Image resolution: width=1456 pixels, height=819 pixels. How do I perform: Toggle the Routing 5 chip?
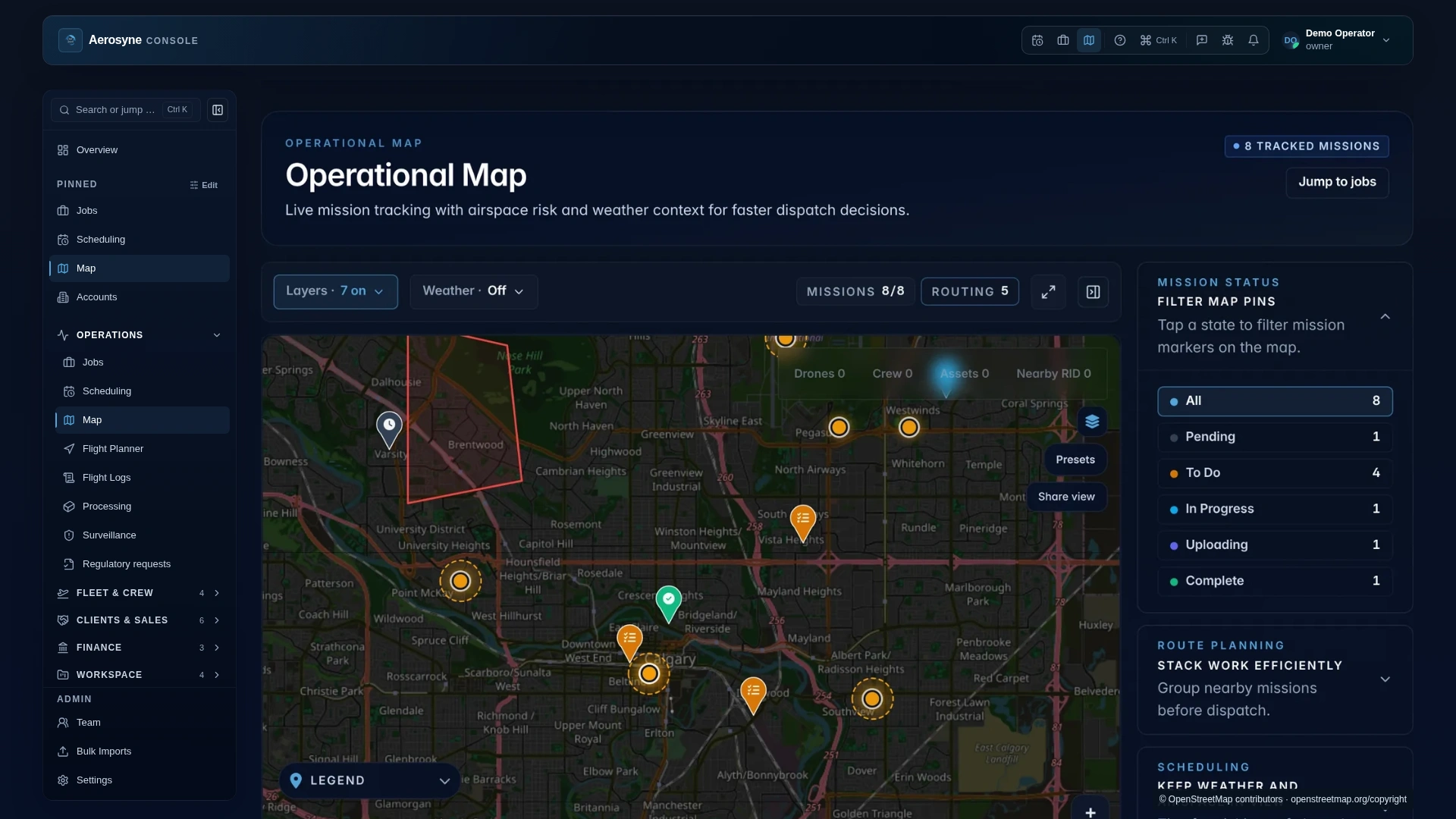pyautogui.click(x=969, y=292)
